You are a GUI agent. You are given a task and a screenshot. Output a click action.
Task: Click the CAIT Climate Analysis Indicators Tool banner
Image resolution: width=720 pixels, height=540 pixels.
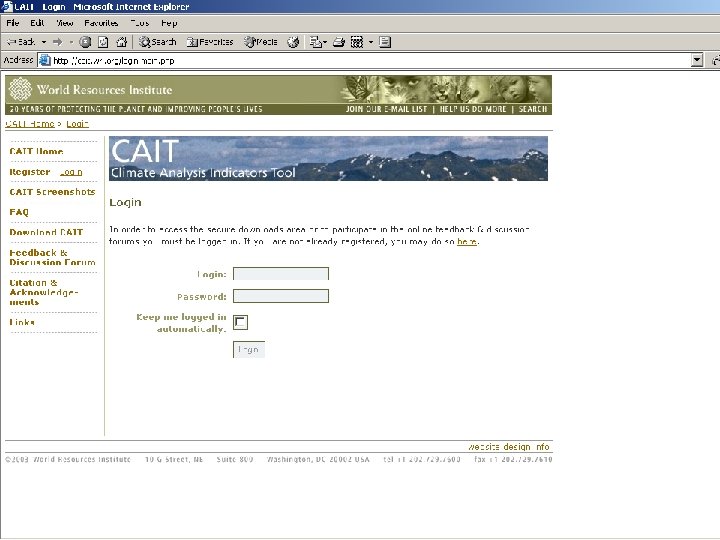click(328, 158)
